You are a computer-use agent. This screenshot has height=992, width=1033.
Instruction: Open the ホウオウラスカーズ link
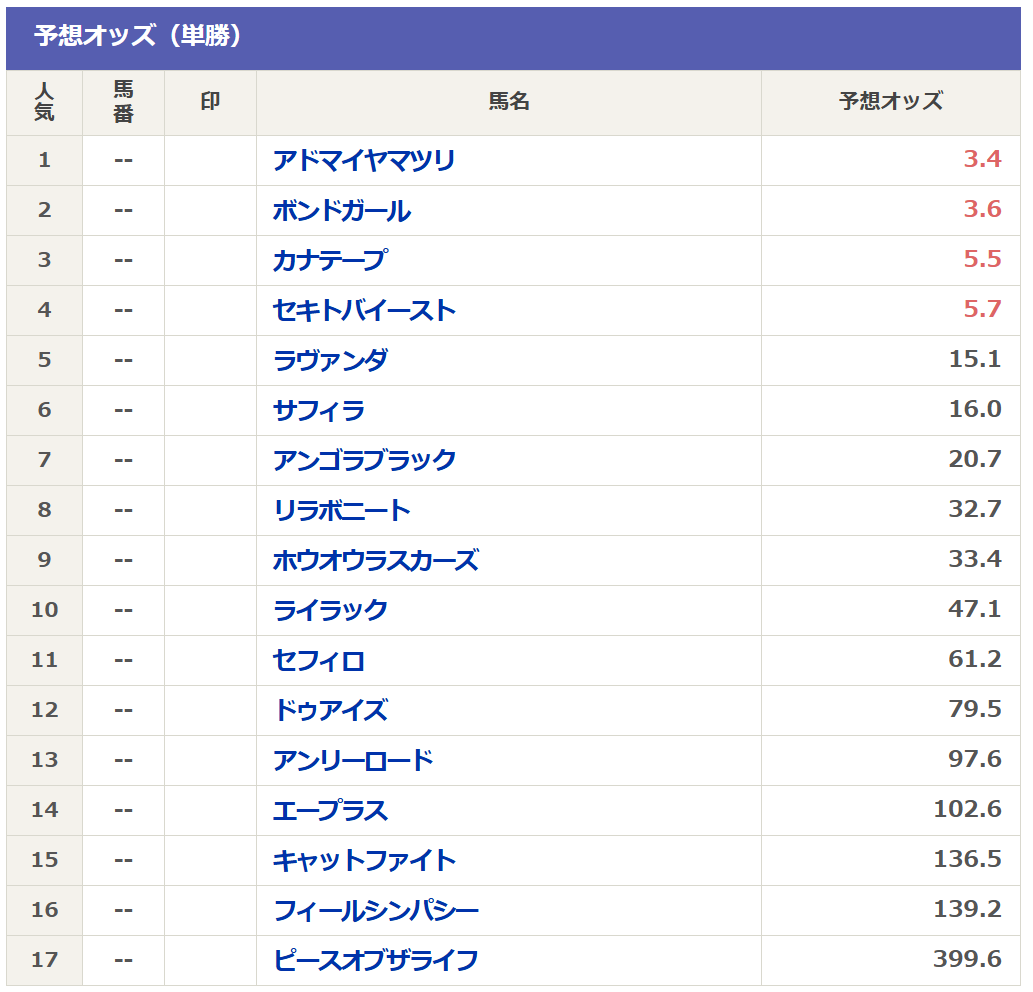pyautogui.click(x=375, y=561)
